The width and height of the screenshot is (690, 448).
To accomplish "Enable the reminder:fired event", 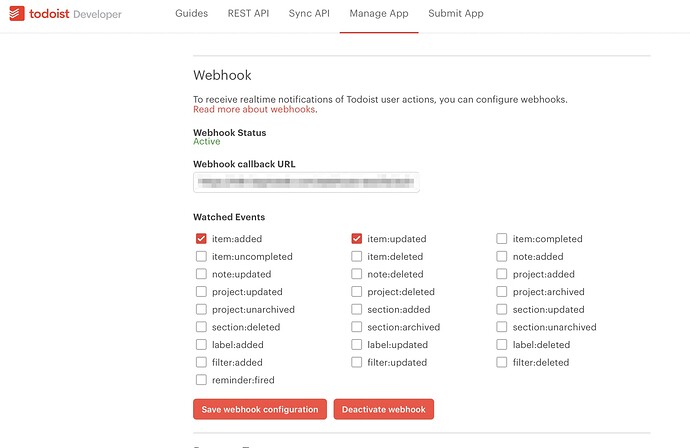I will [201, 380].
